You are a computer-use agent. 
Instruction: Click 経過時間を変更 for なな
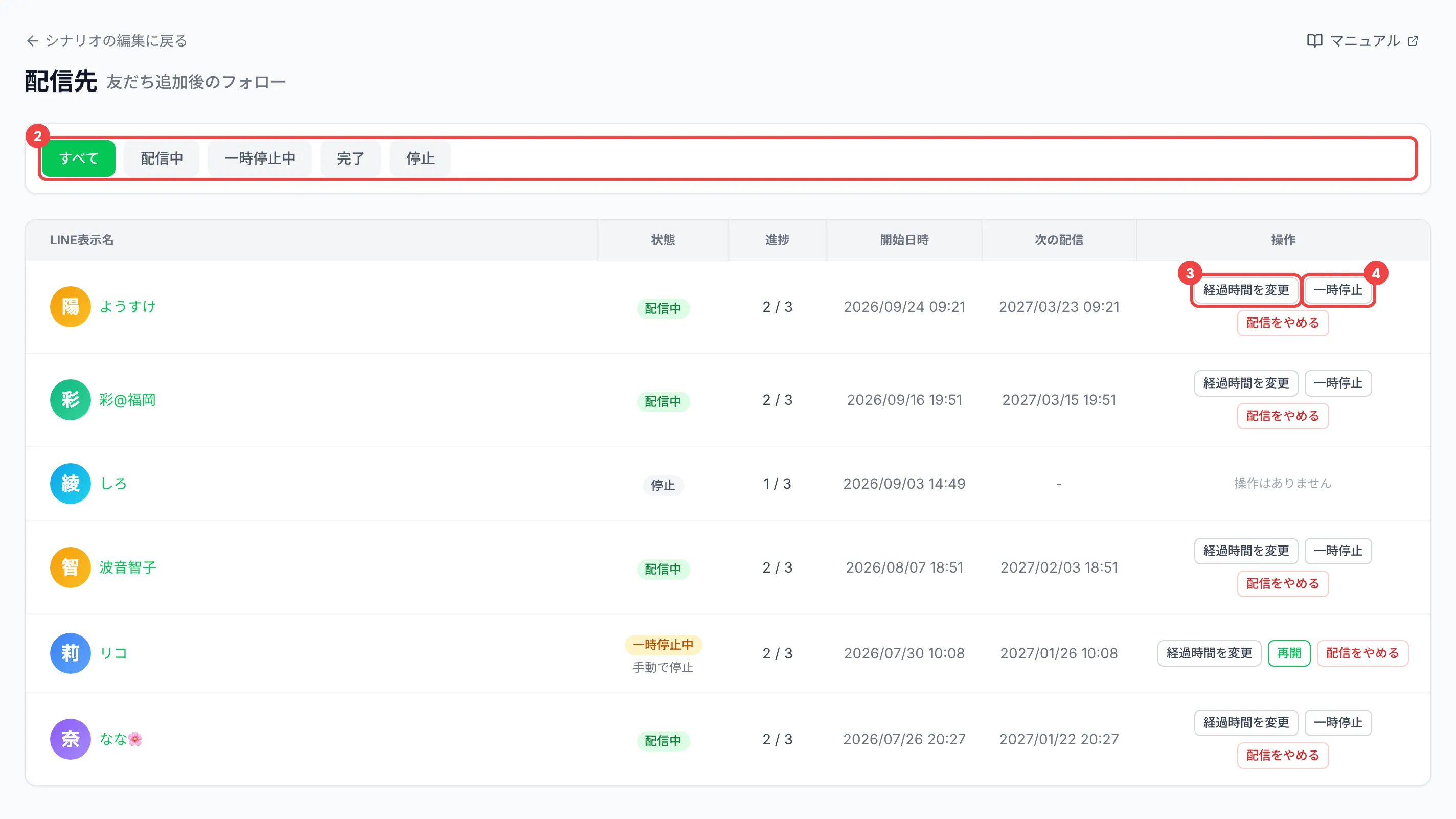(1246, 722)
